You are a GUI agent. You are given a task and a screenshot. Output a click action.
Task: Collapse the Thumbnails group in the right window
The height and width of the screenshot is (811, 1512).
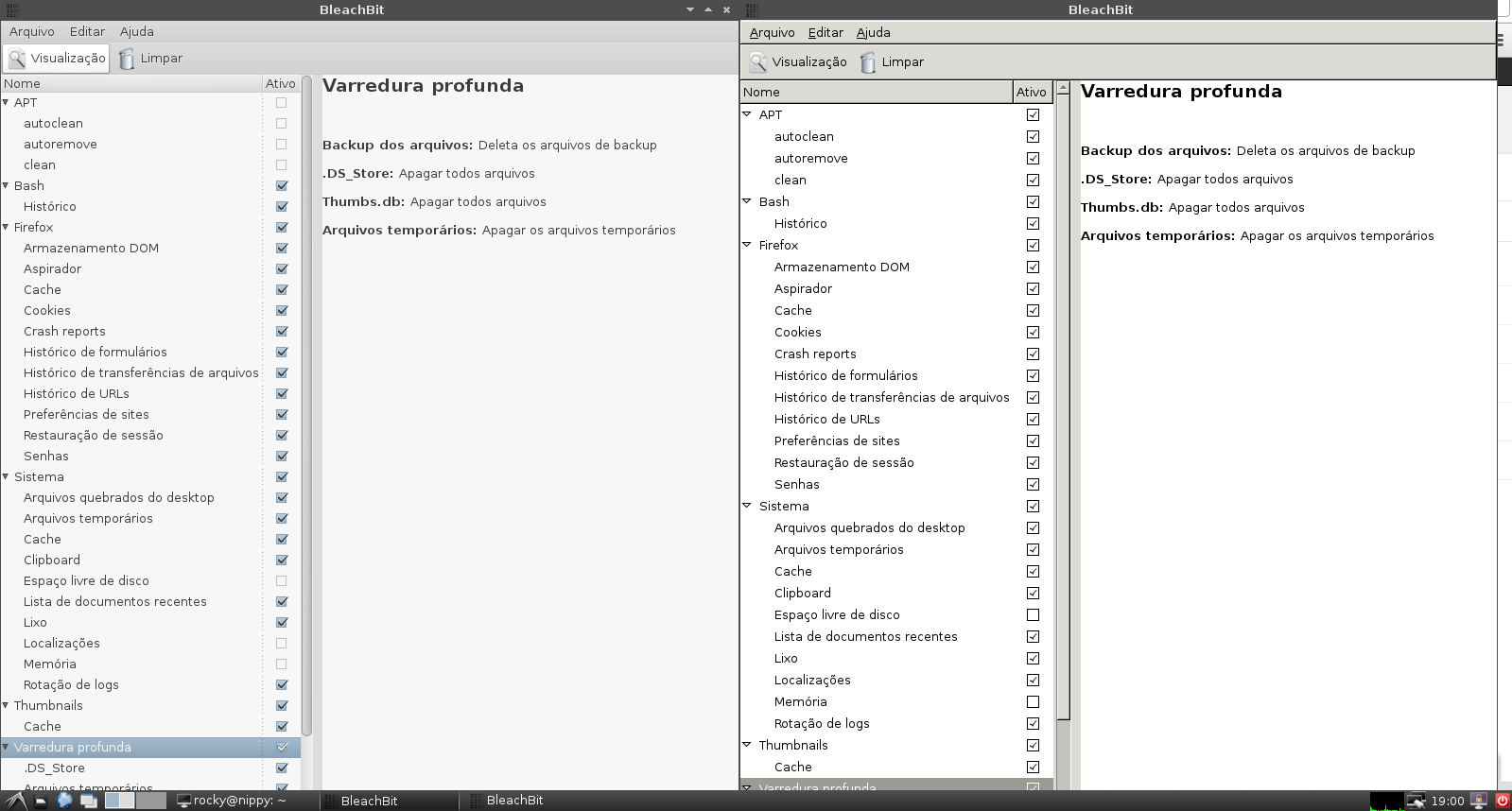tap(747, 745)
